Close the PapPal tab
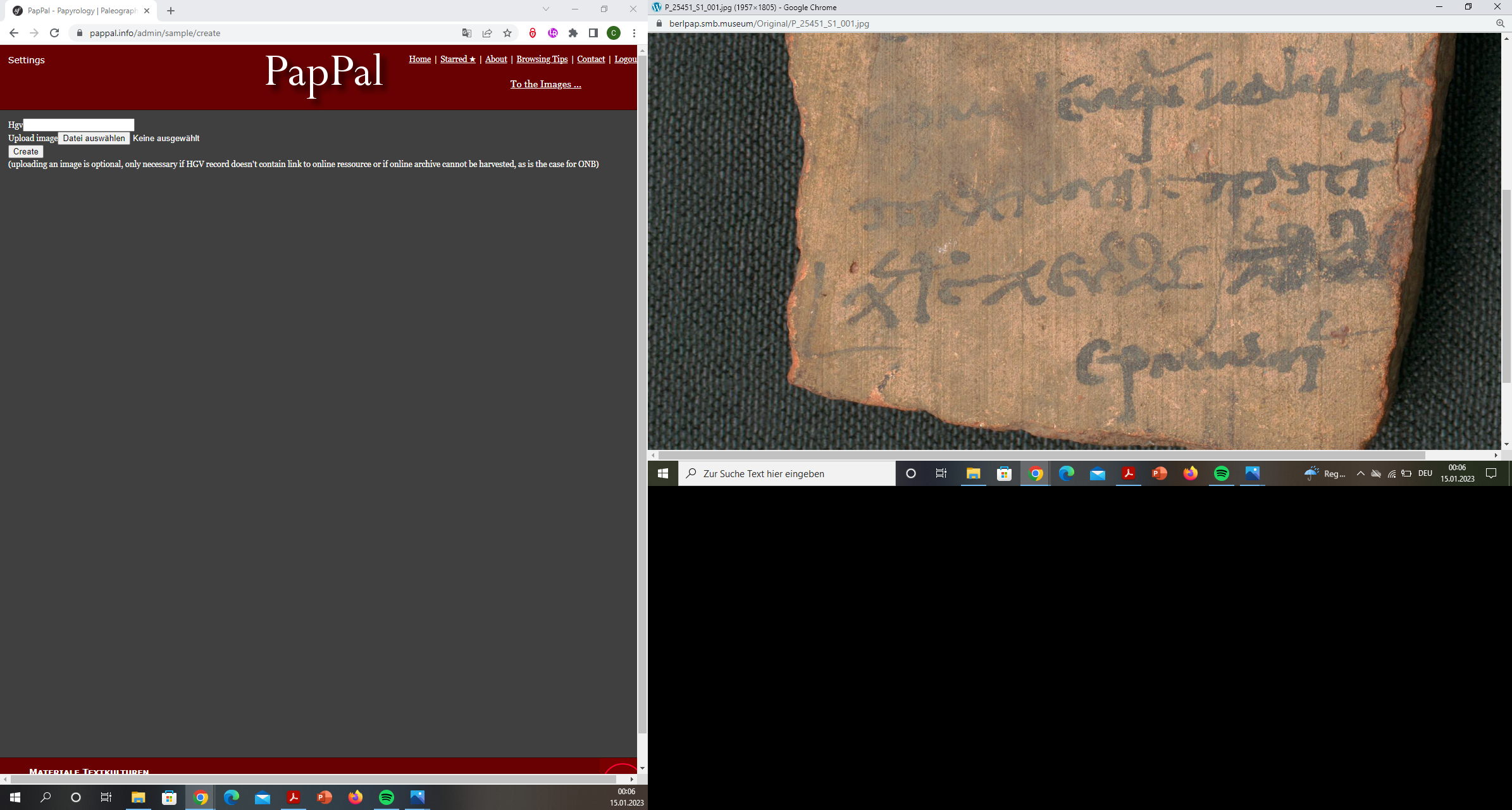This screenshot has height=810, width=1512. click(x=147, y=11)
